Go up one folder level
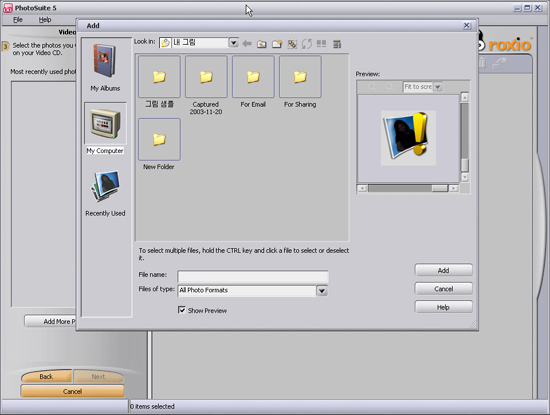Image resolution: width=550 pixels, height=415 pixels. pos(262,44)
